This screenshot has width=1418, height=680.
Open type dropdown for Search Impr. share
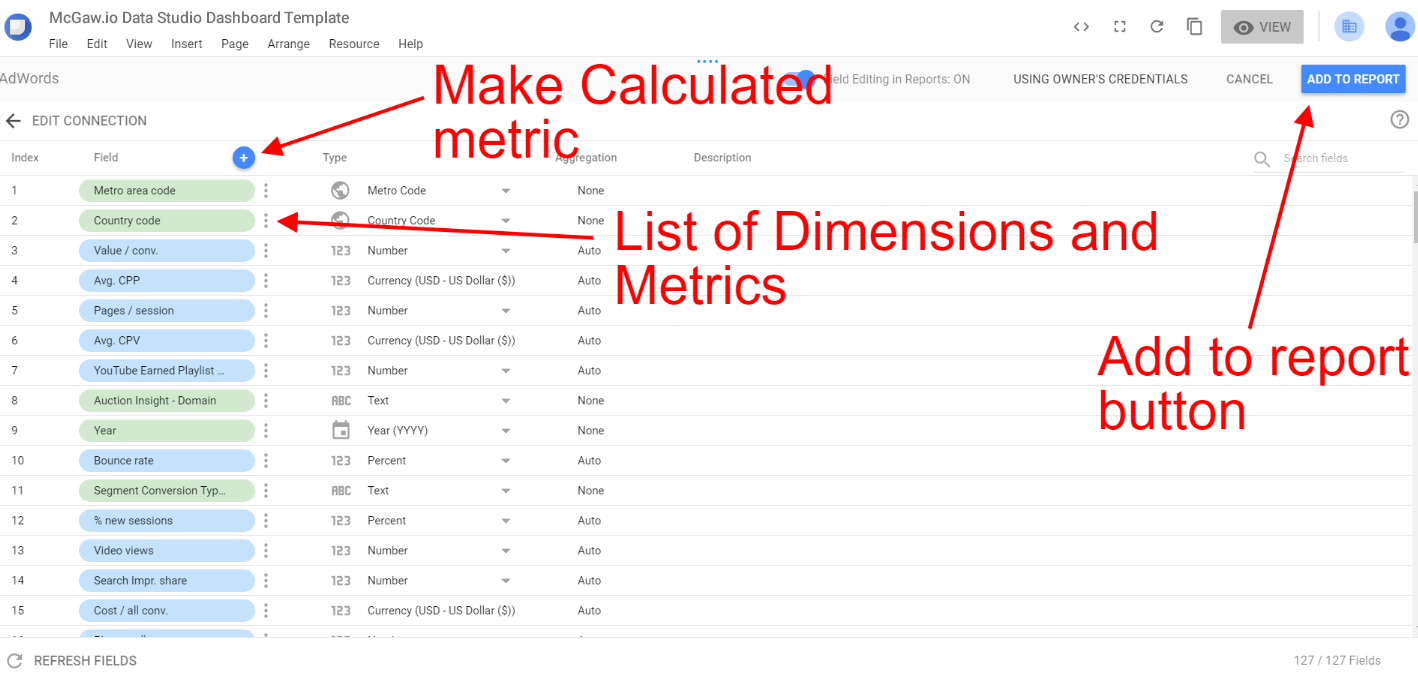pyautogui.click(x=506, y=581)
